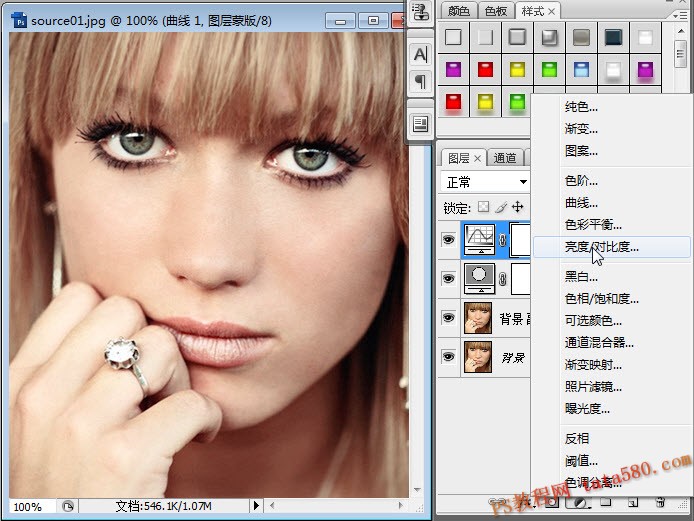The height and width of the screenshot is (521, 694).
Task: Toggle mask link on hue/saturation layer
Action: tap(503, 279)
